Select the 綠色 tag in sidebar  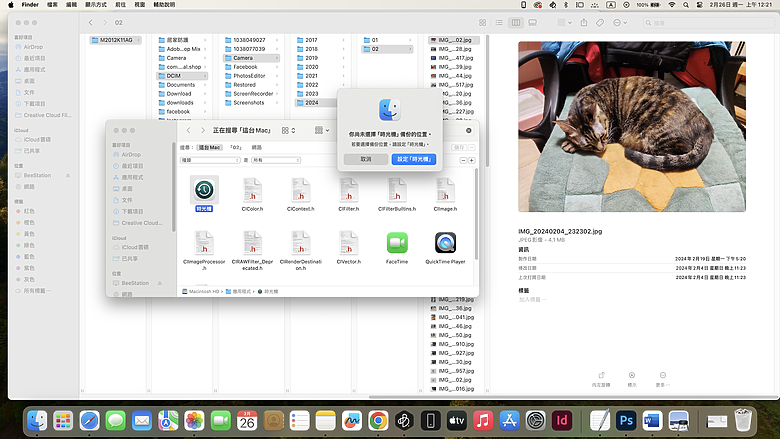tap(29, 245)
